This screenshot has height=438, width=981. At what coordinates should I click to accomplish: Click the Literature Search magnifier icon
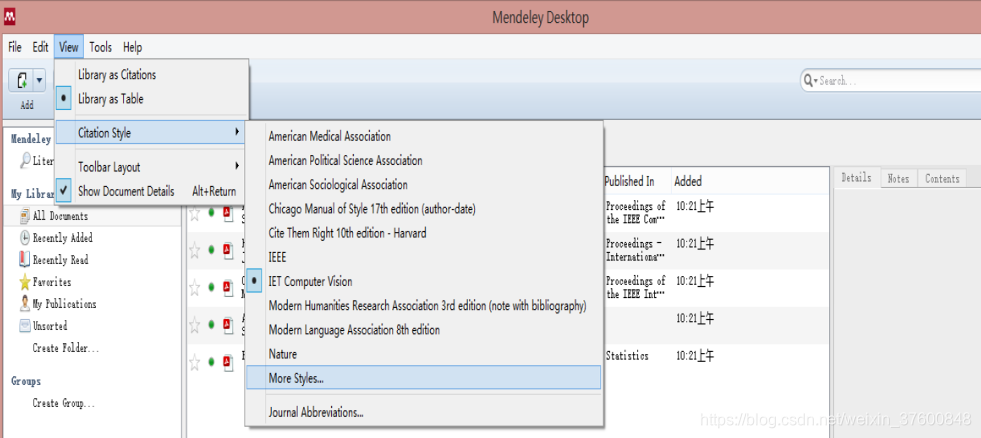click(x=25, y=161)
